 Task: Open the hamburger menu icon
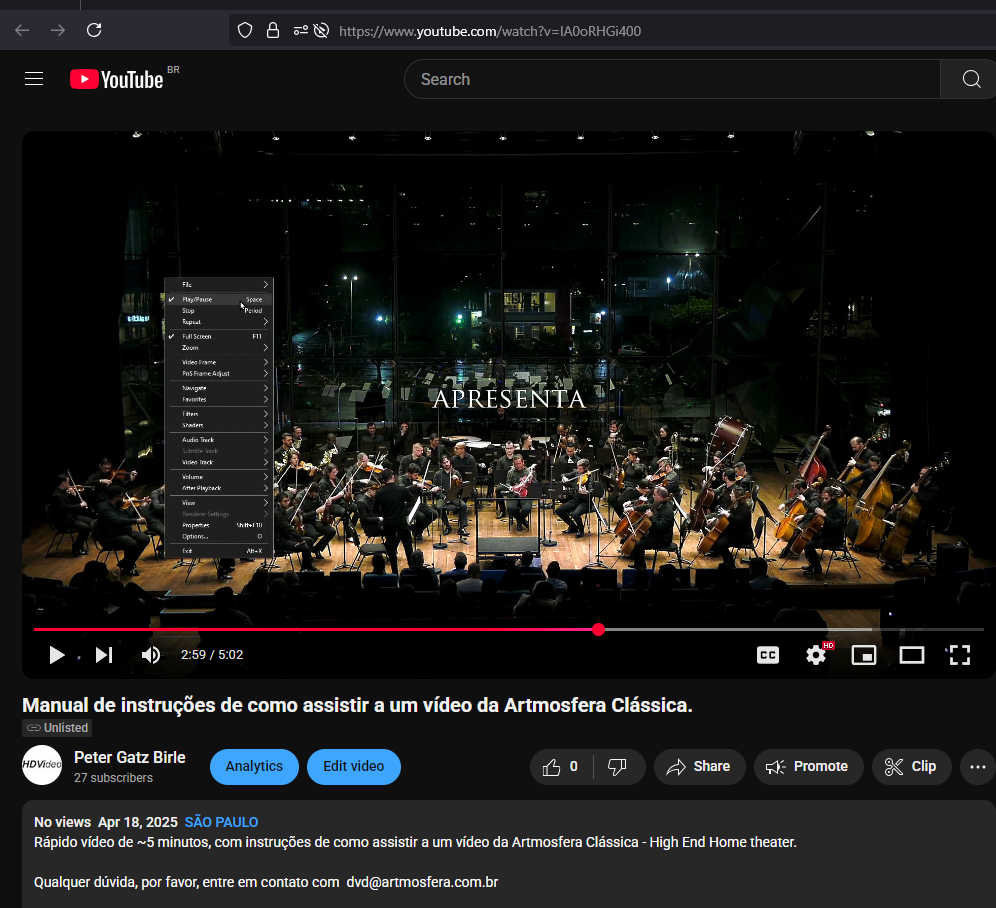coord(33,78)
